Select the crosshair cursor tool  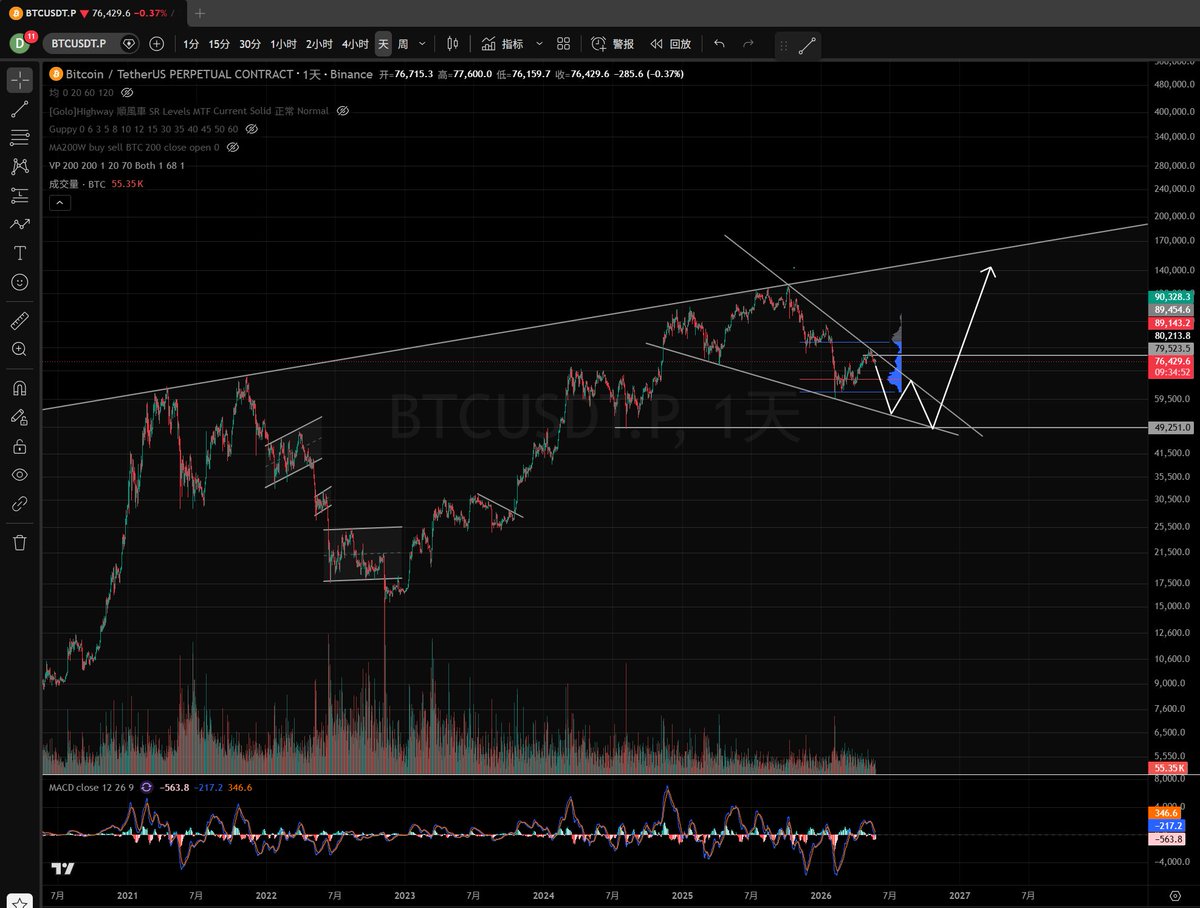pyautogui.click(x=20, y=78)
